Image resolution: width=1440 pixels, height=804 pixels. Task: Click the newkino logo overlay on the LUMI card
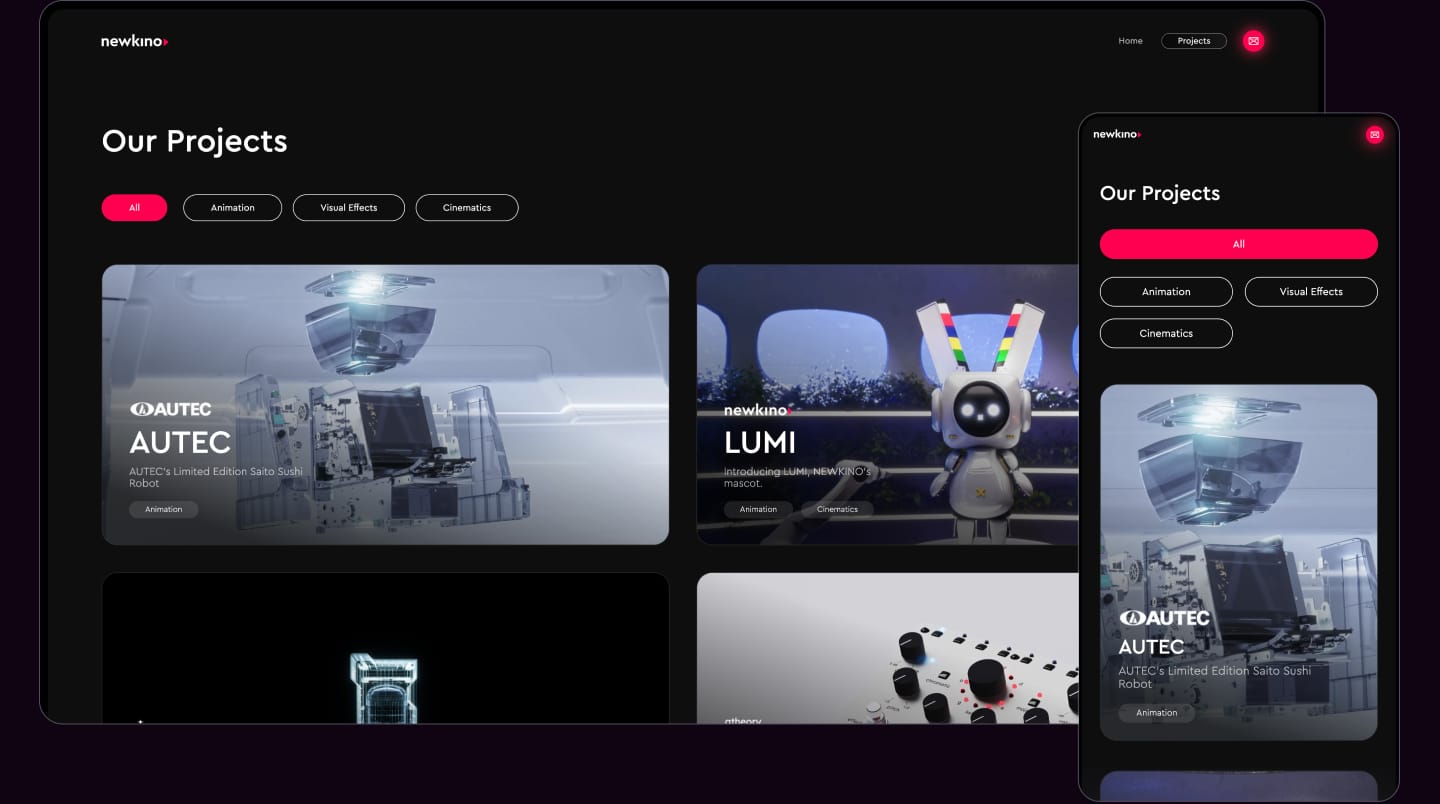pyautogui.click(x=757, y=409)
